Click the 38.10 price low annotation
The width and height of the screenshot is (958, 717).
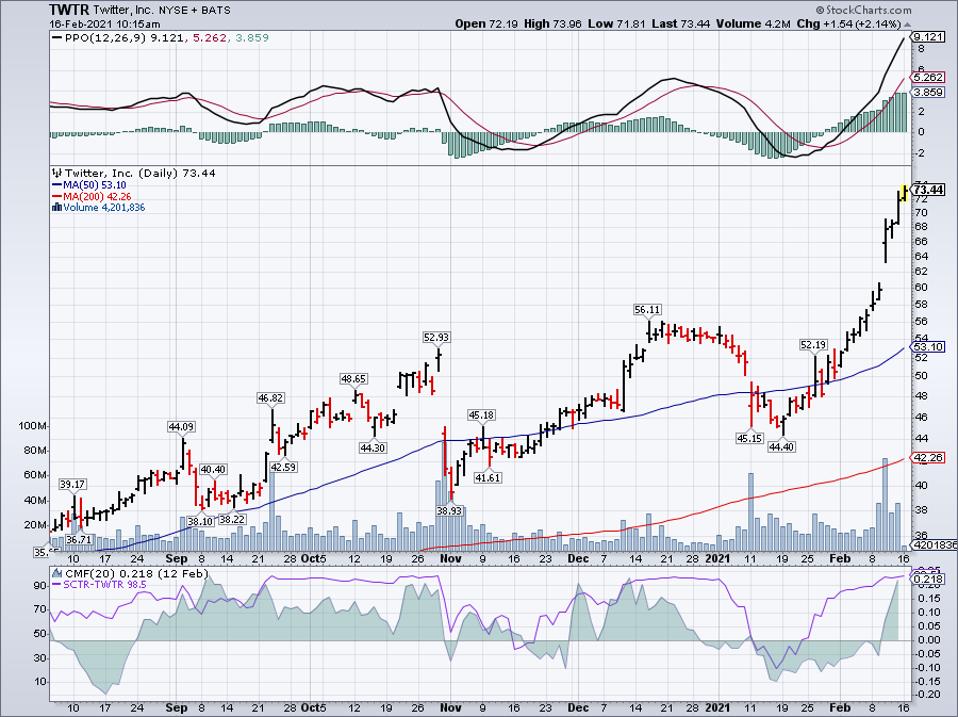click(x=200, y=521)
